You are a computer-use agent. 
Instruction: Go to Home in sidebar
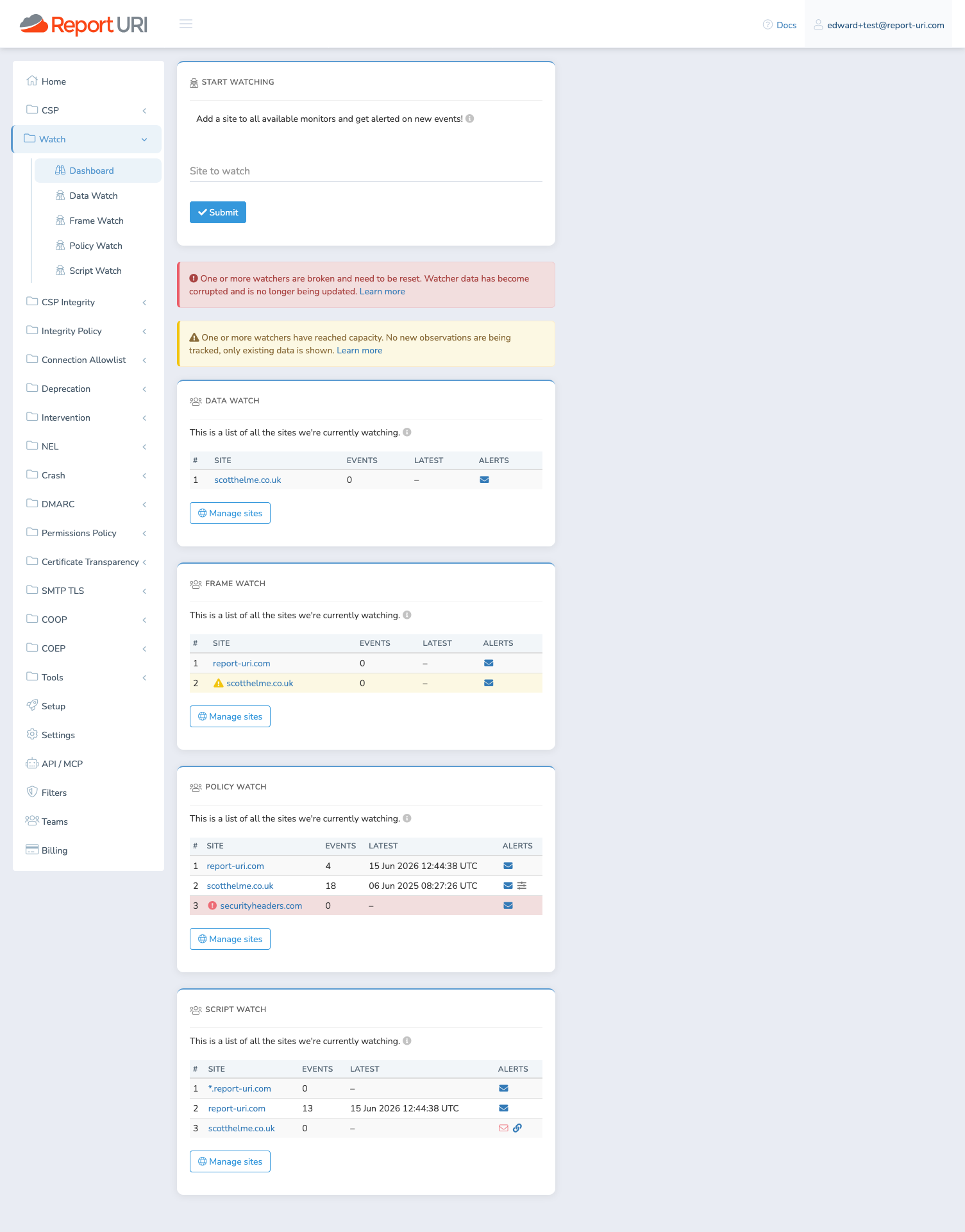pyautogui.click(x=88, y=81)
